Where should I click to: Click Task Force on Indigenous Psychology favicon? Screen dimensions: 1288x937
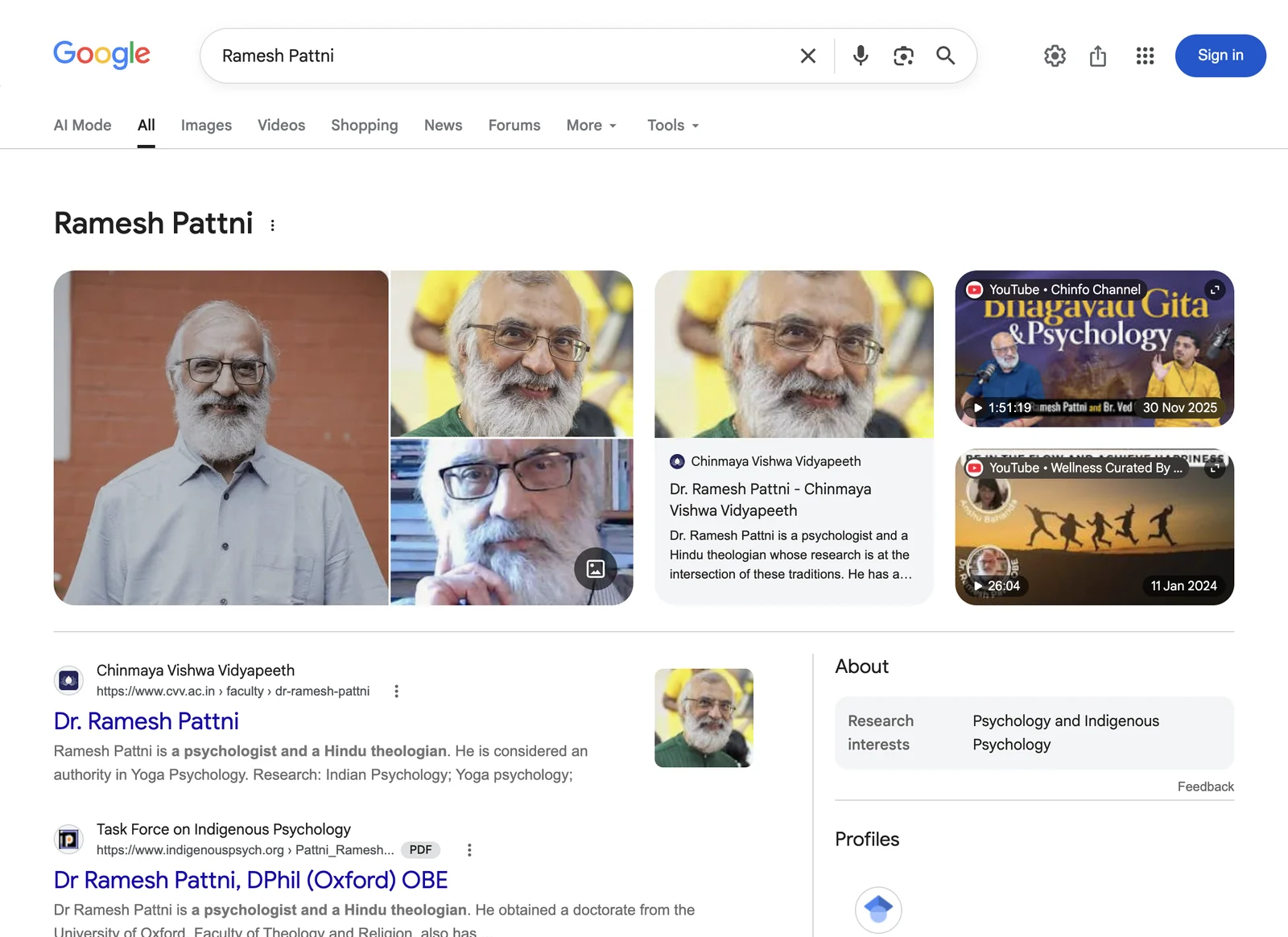(x=69, y=840)
